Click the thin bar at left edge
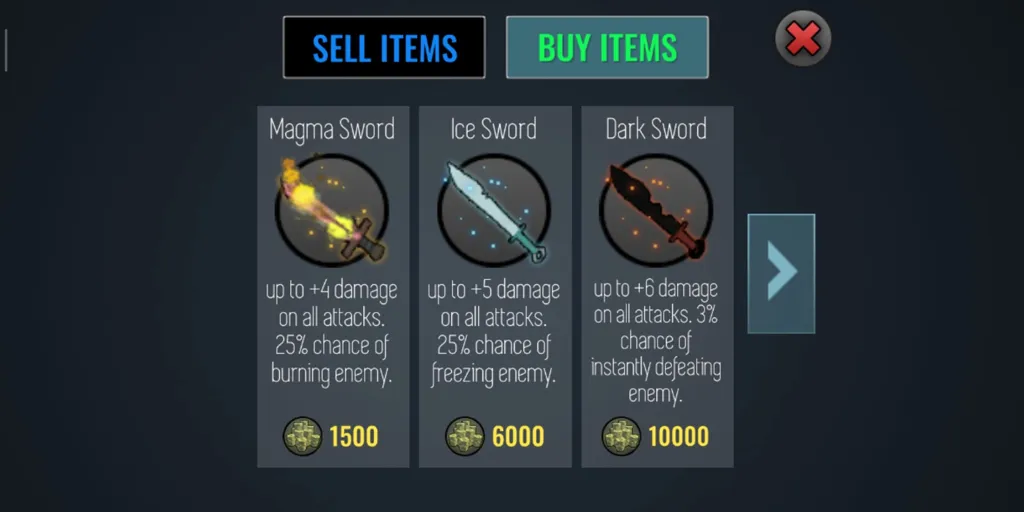 click(x=6, y=50)
